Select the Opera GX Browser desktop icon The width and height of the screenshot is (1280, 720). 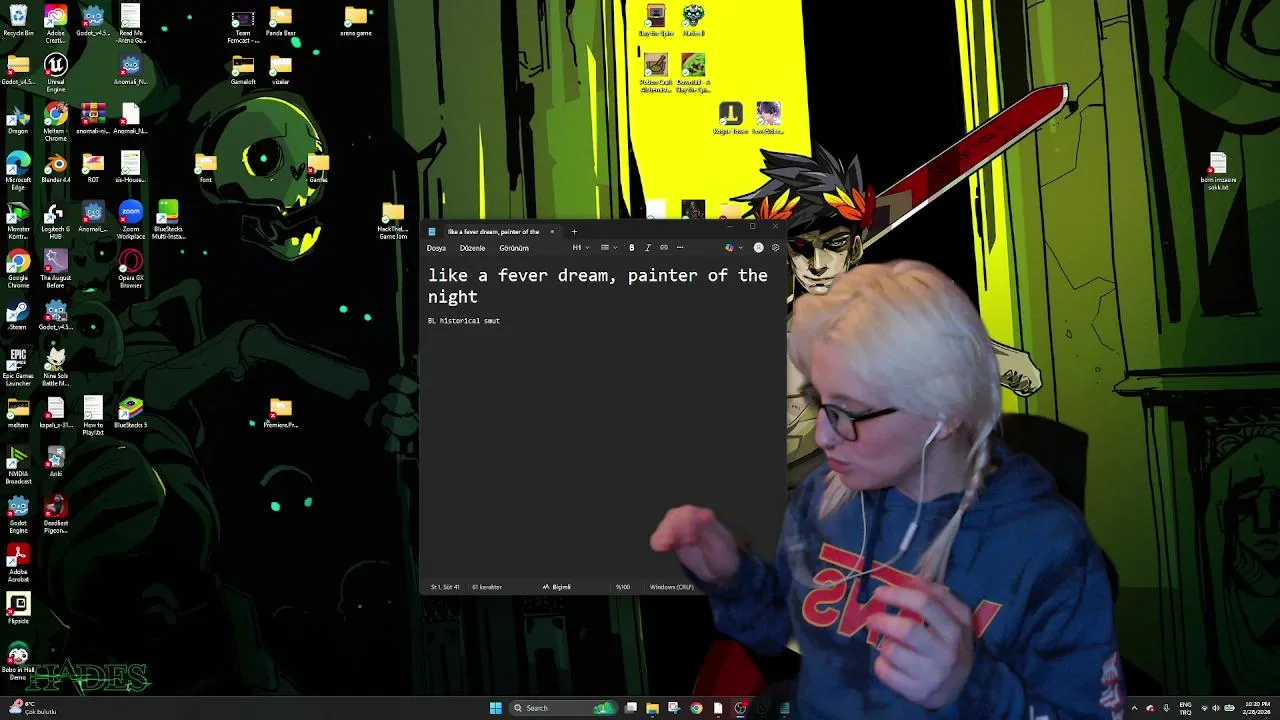click(130, 269)
